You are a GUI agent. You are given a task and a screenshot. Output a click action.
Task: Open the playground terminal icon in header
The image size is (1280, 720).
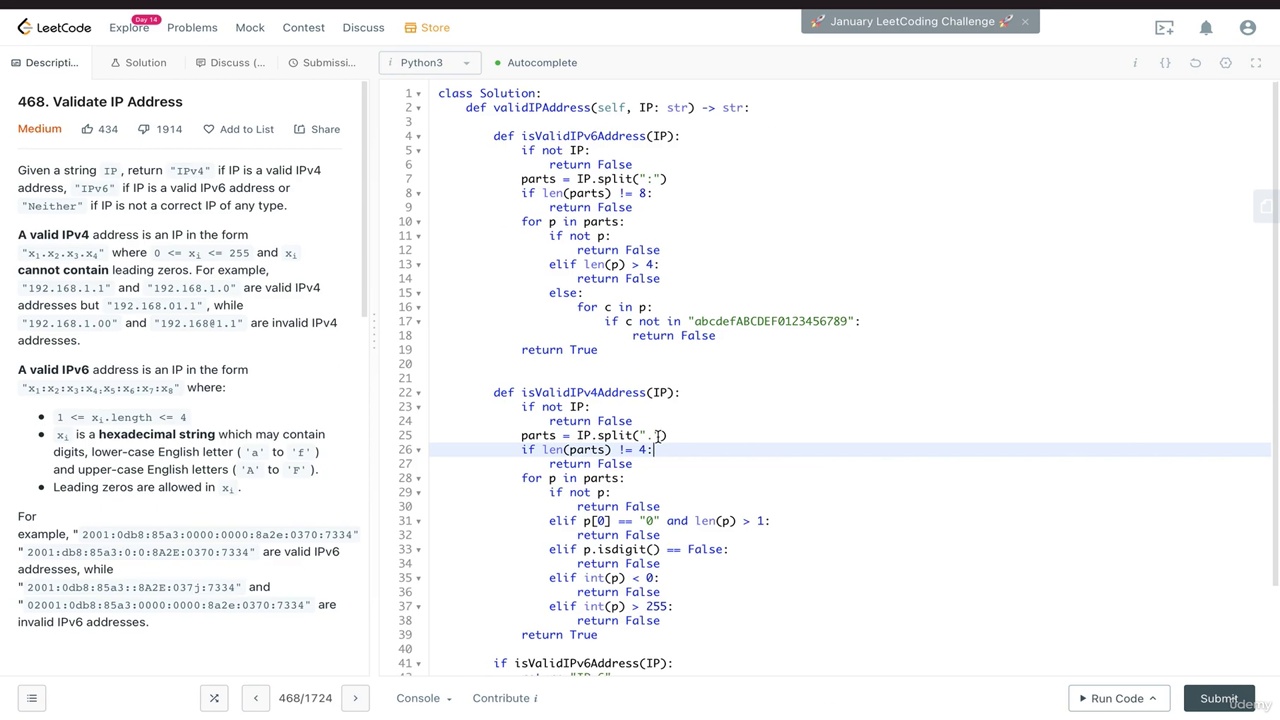click(x=1164, y=28)
